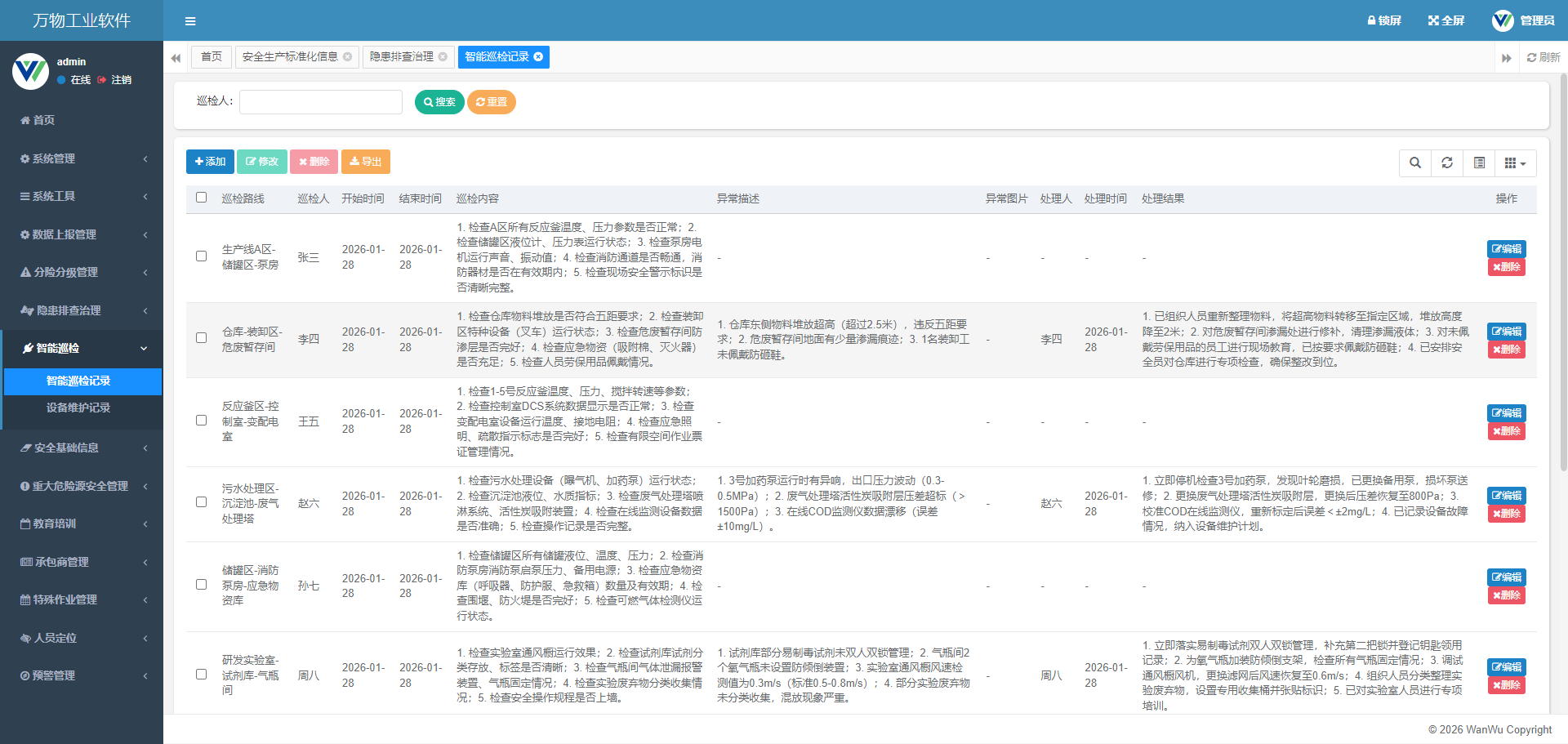Click the table refresh icon button
Screen dimensions: 1568x744
click(1447, 163)
